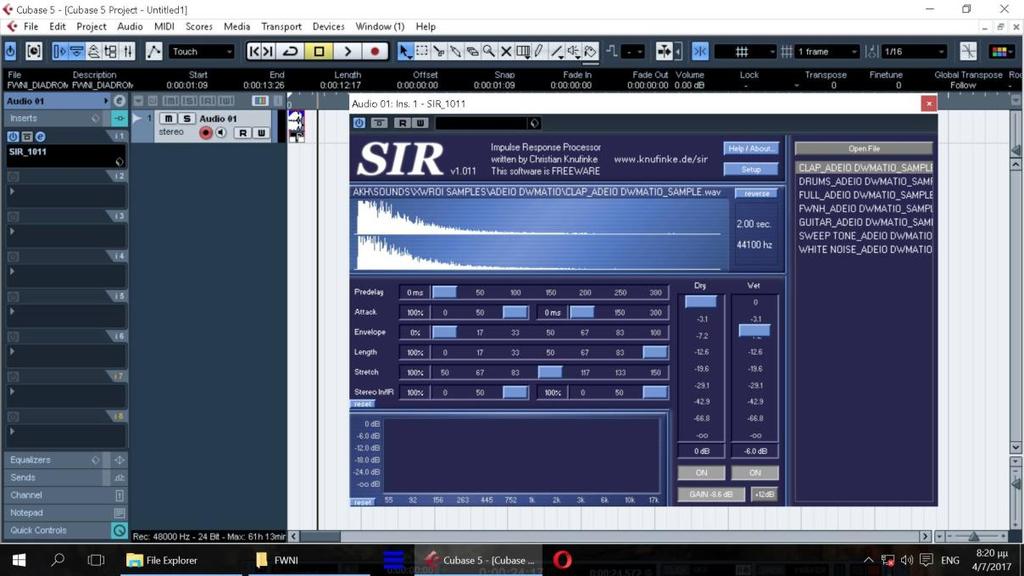
Task: Go to next marker in transport
Action: point(268,52)
